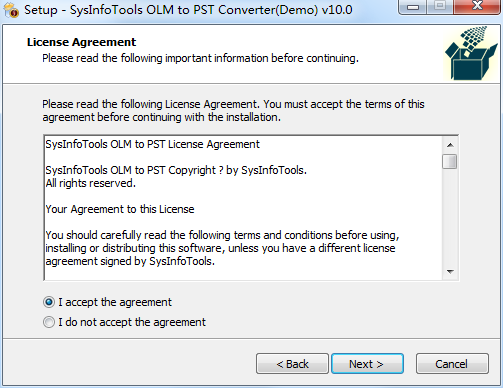Click the "Your Agreement to this License" line
Screen dimensions: 503x388
120,209
